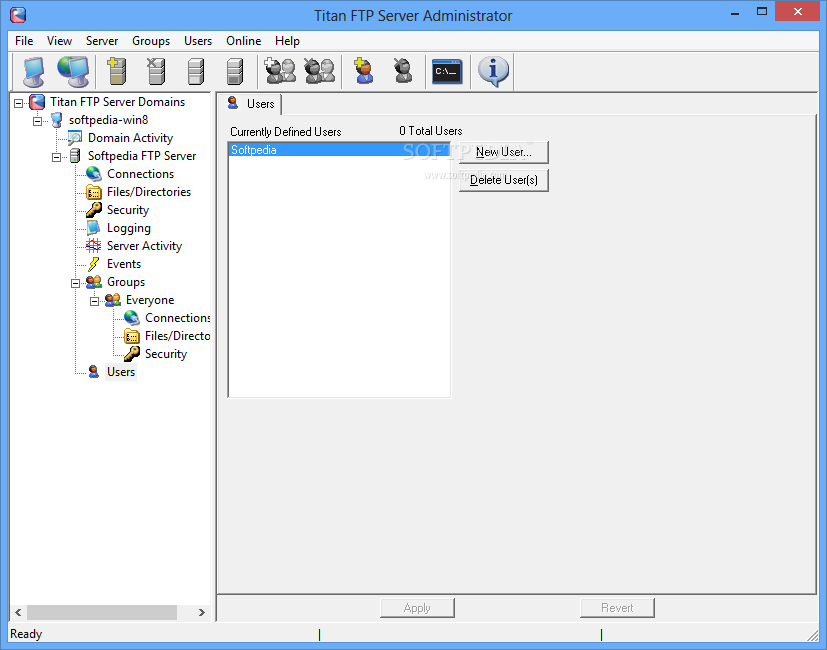This screenshot has height=650, width=827.
Task: Click the Revert button
Action: pos(617,608)
